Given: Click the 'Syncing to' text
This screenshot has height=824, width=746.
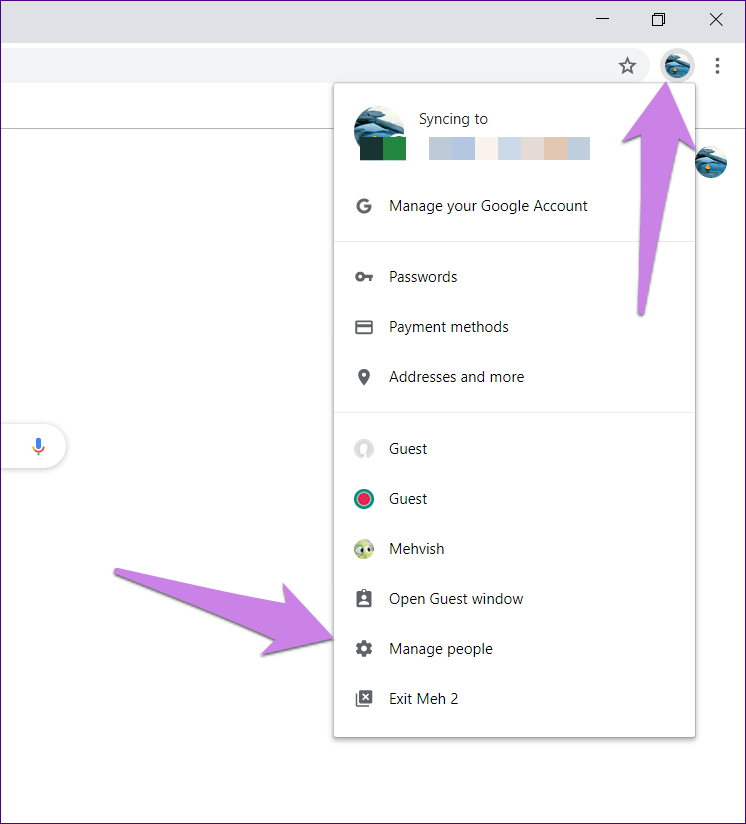Looking at the screenshot, I should tap(453, 119).
